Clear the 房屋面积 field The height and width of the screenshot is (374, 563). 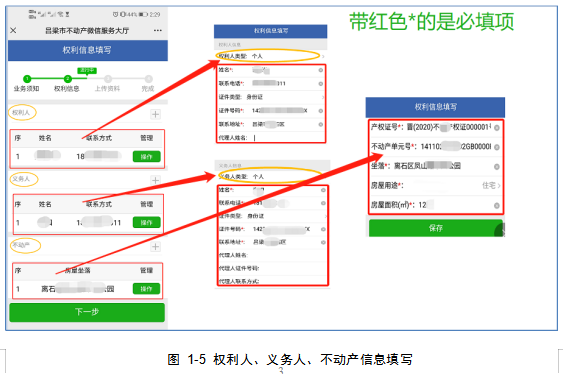497,205
